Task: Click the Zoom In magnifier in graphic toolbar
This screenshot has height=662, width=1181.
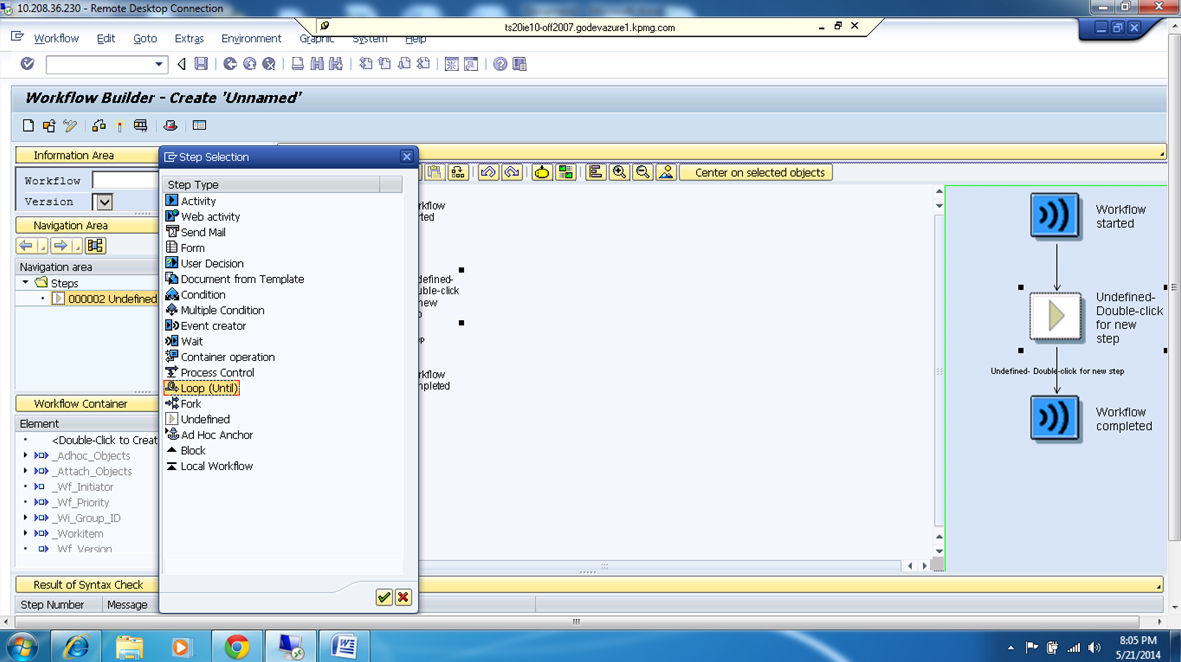Action: [620, 172]
